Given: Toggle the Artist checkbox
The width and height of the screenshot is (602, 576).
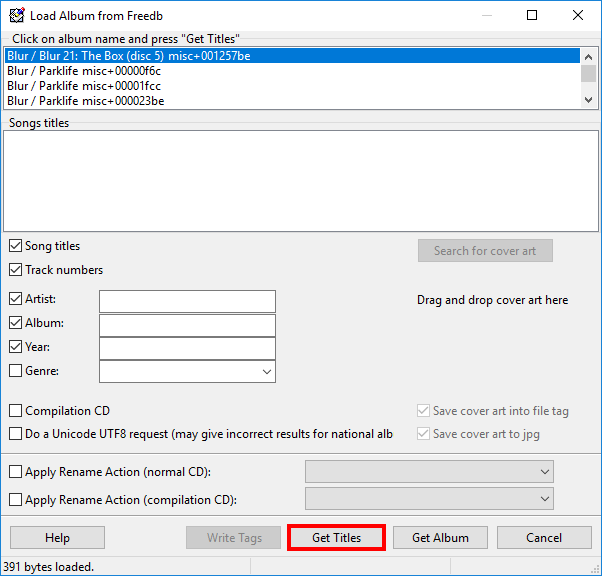Looking at the screenshot, I should (15, 298).
